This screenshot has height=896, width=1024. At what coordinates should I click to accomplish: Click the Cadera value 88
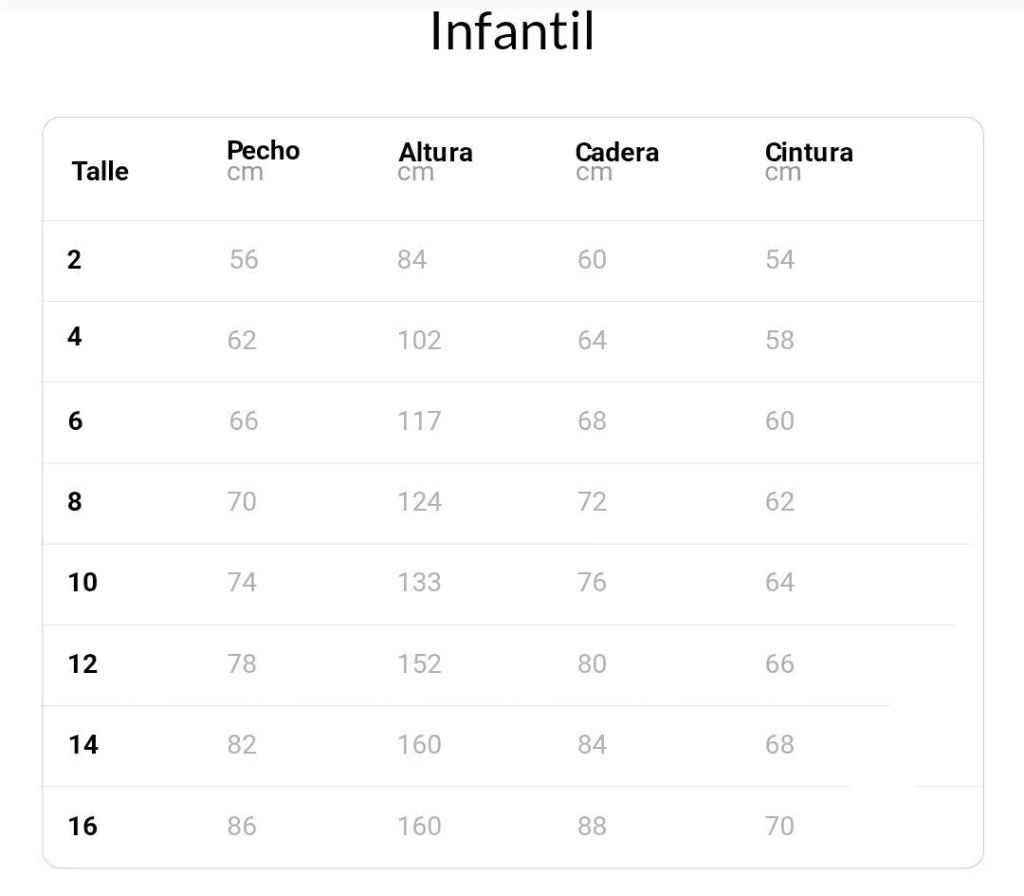pos(592,826)
